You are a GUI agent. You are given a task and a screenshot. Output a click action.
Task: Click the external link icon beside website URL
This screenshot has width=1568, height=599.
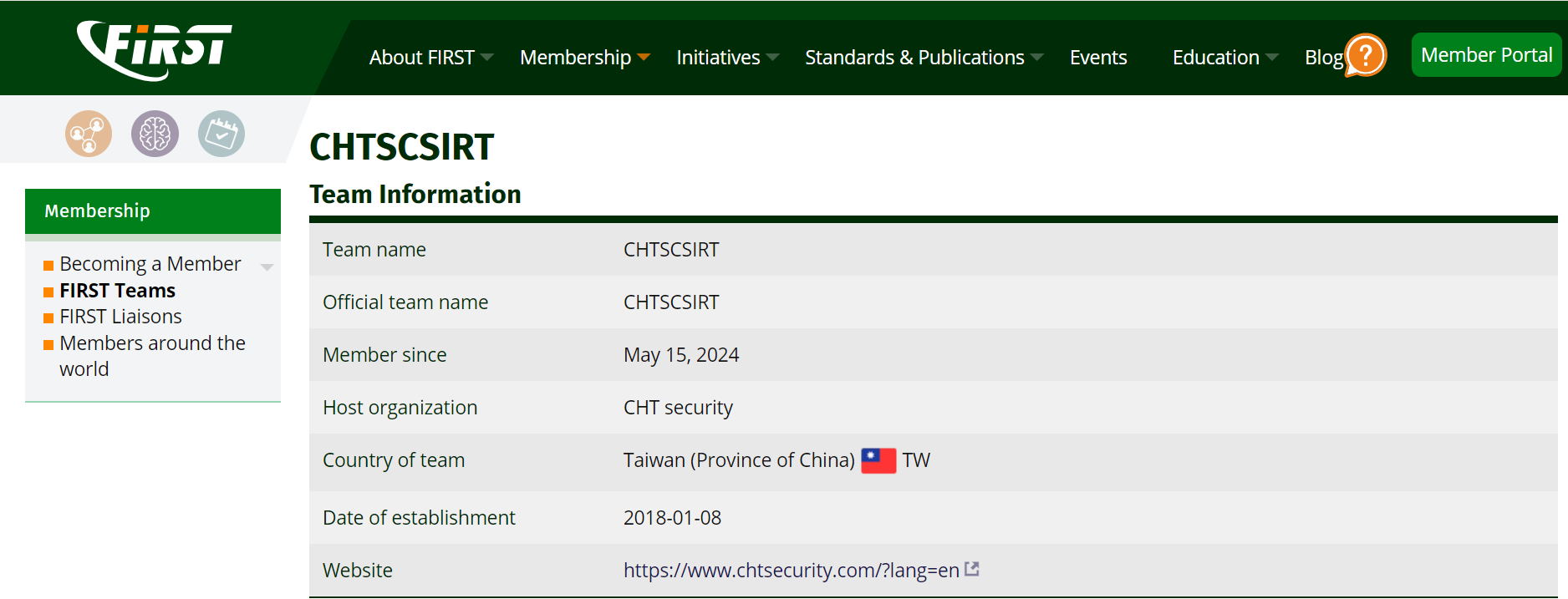[x=972, y=569]
